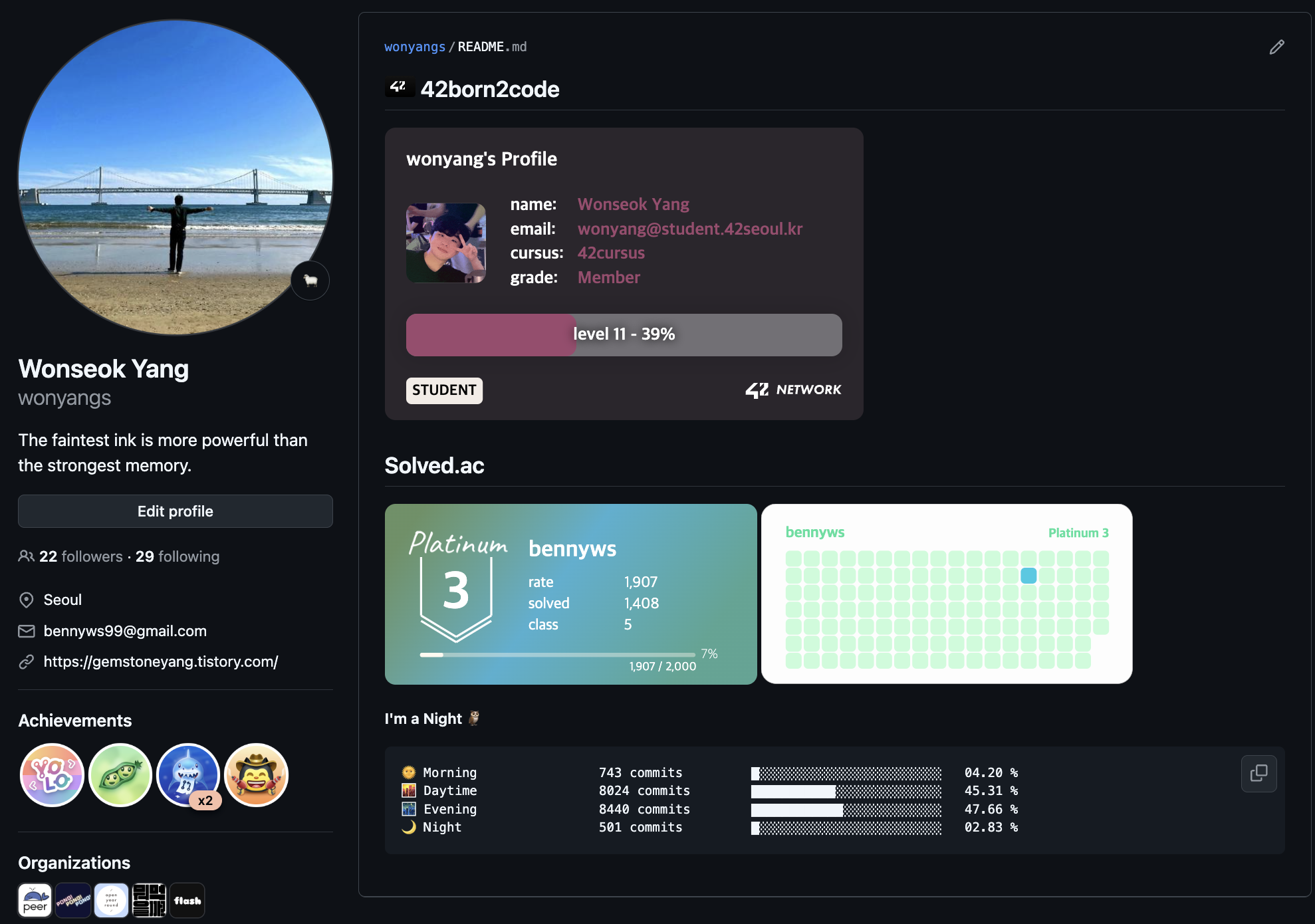Open the Starstruck cowboy achievement badge
1315x924 pixels.
(257, 775)
